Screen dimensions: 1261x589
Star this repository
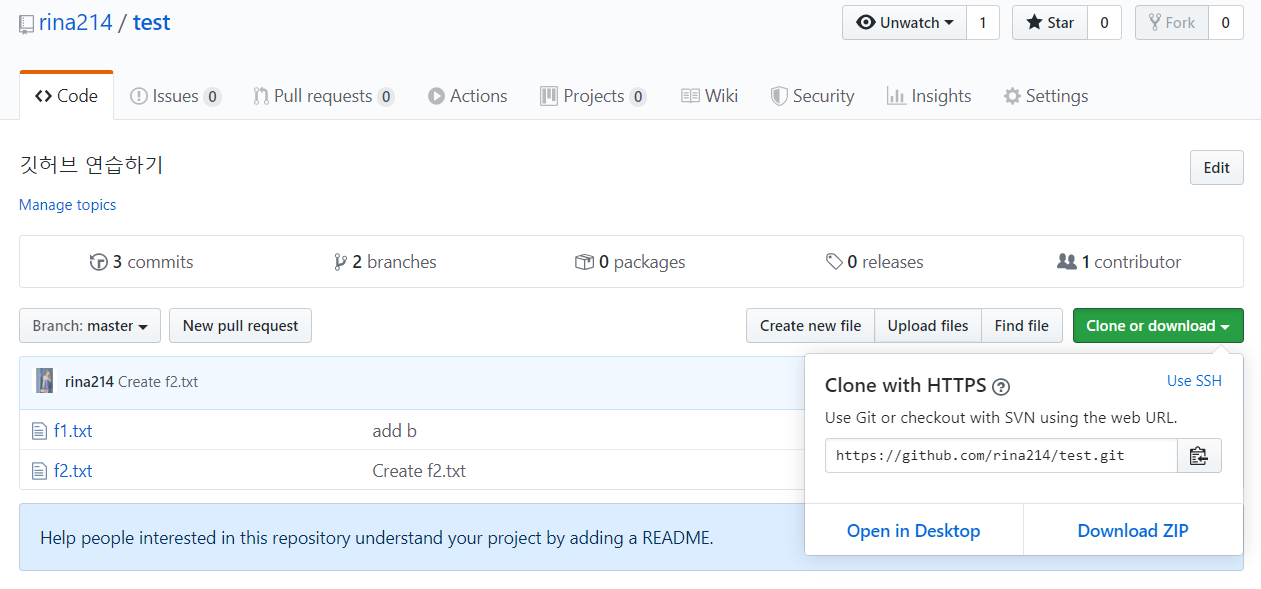pos(1050,23)
